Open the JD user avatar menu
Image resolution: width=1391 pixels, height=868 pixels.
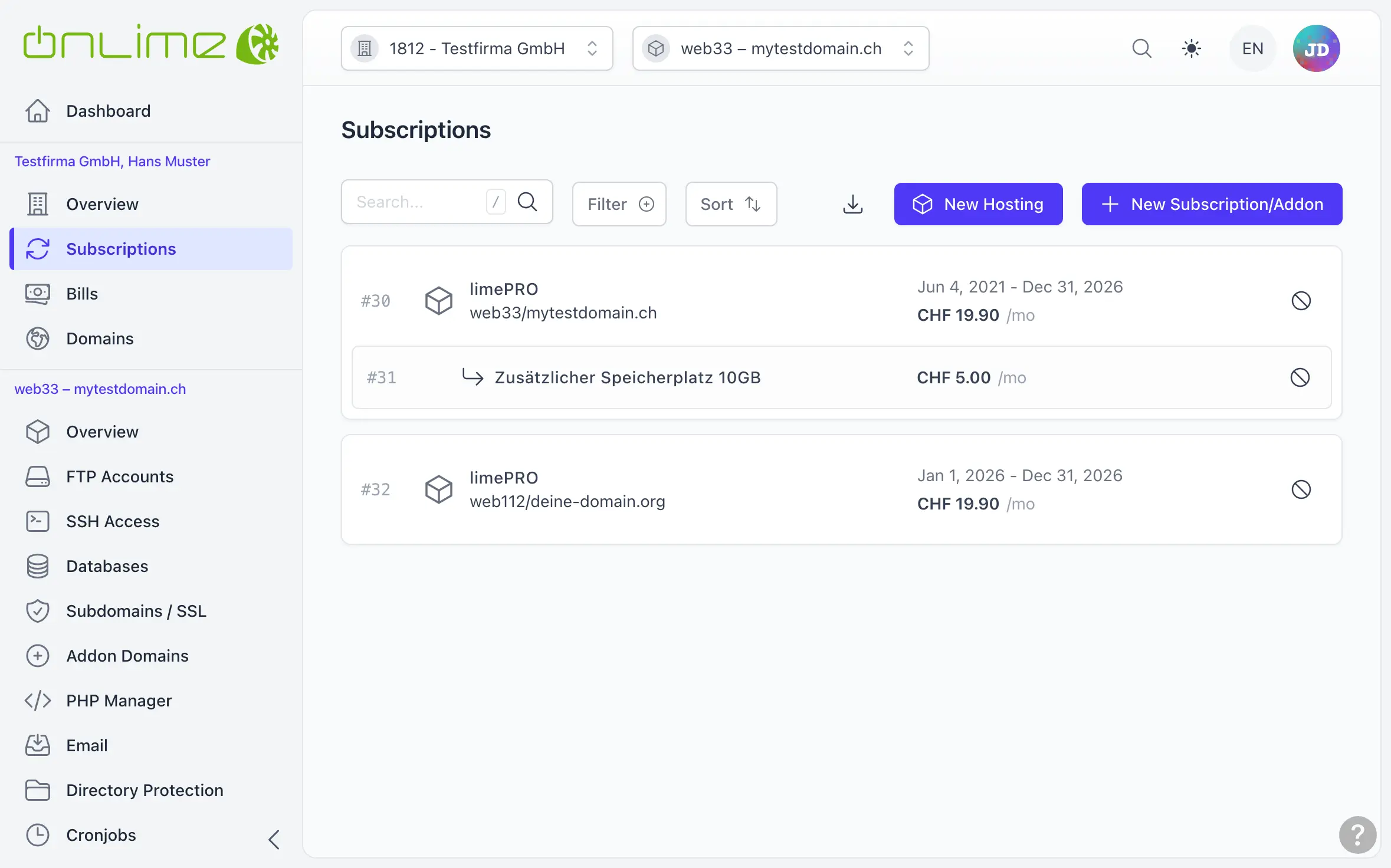click(x=1316, y=48)
